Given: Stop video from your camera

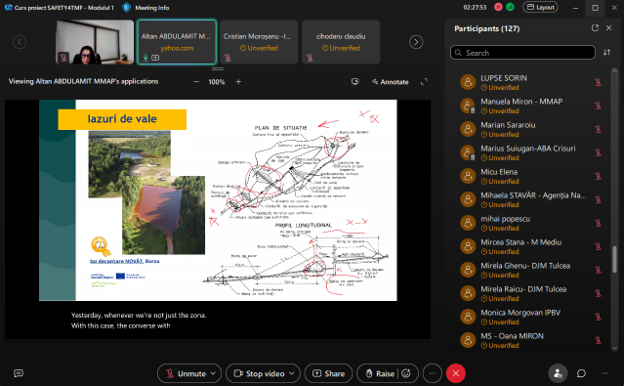Looking at the screenshot, I should pyautogui.click(x=259, y=373).
